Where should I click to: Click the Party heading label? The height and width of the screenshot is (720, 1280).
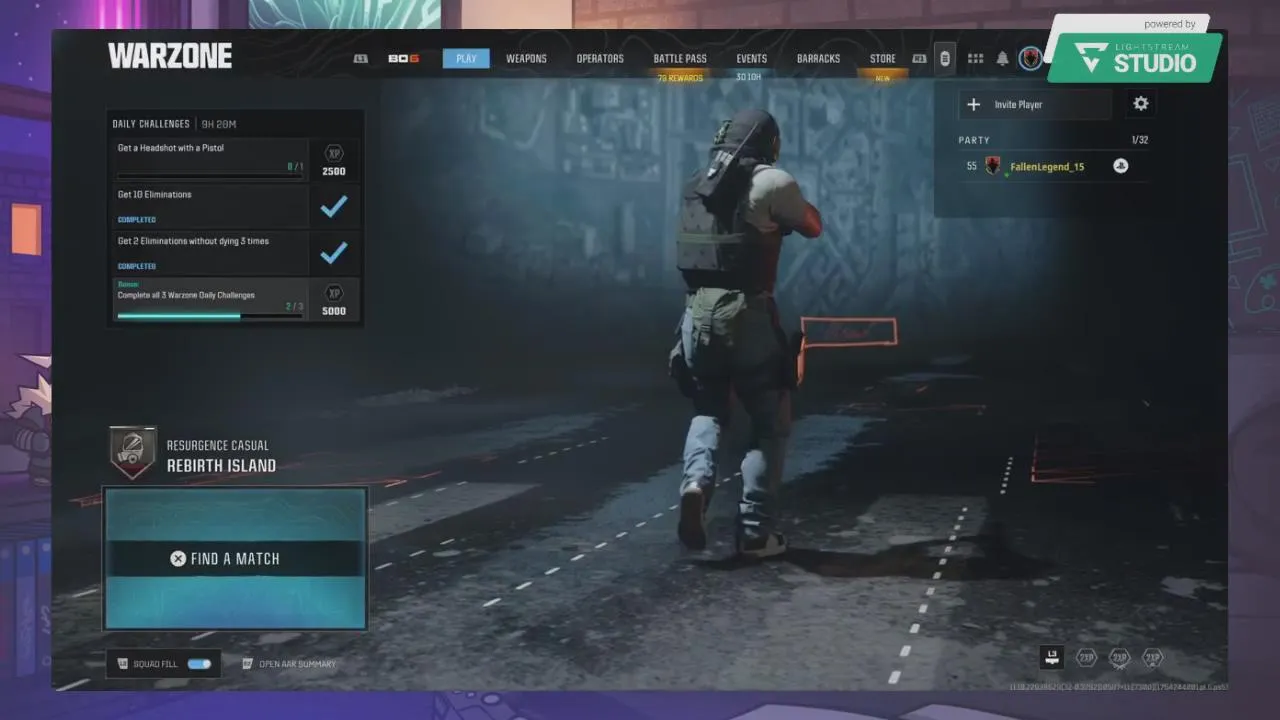pos(974,140)
